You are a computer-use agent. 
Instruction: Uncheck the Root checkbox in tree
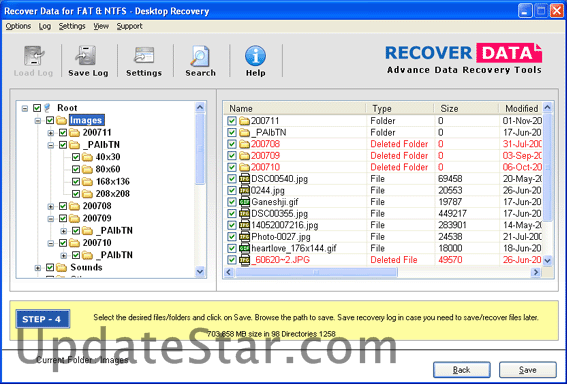[x=37, y=108]
